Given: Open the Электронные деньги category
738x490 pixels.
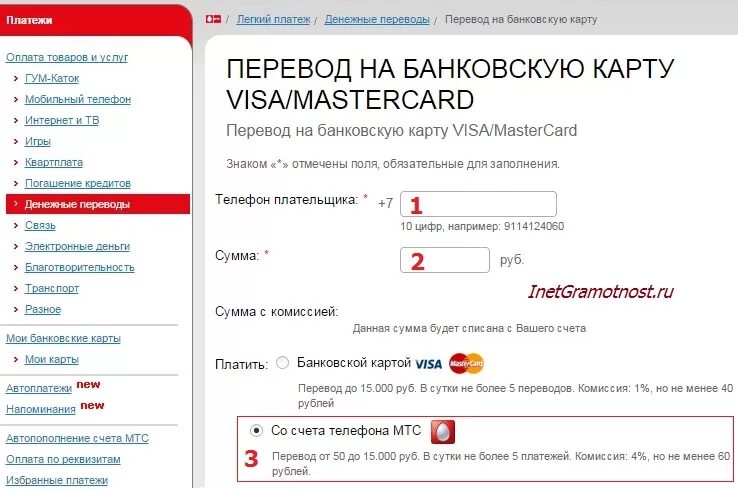Looking at the screenshot, I should [x=77, y=246].
